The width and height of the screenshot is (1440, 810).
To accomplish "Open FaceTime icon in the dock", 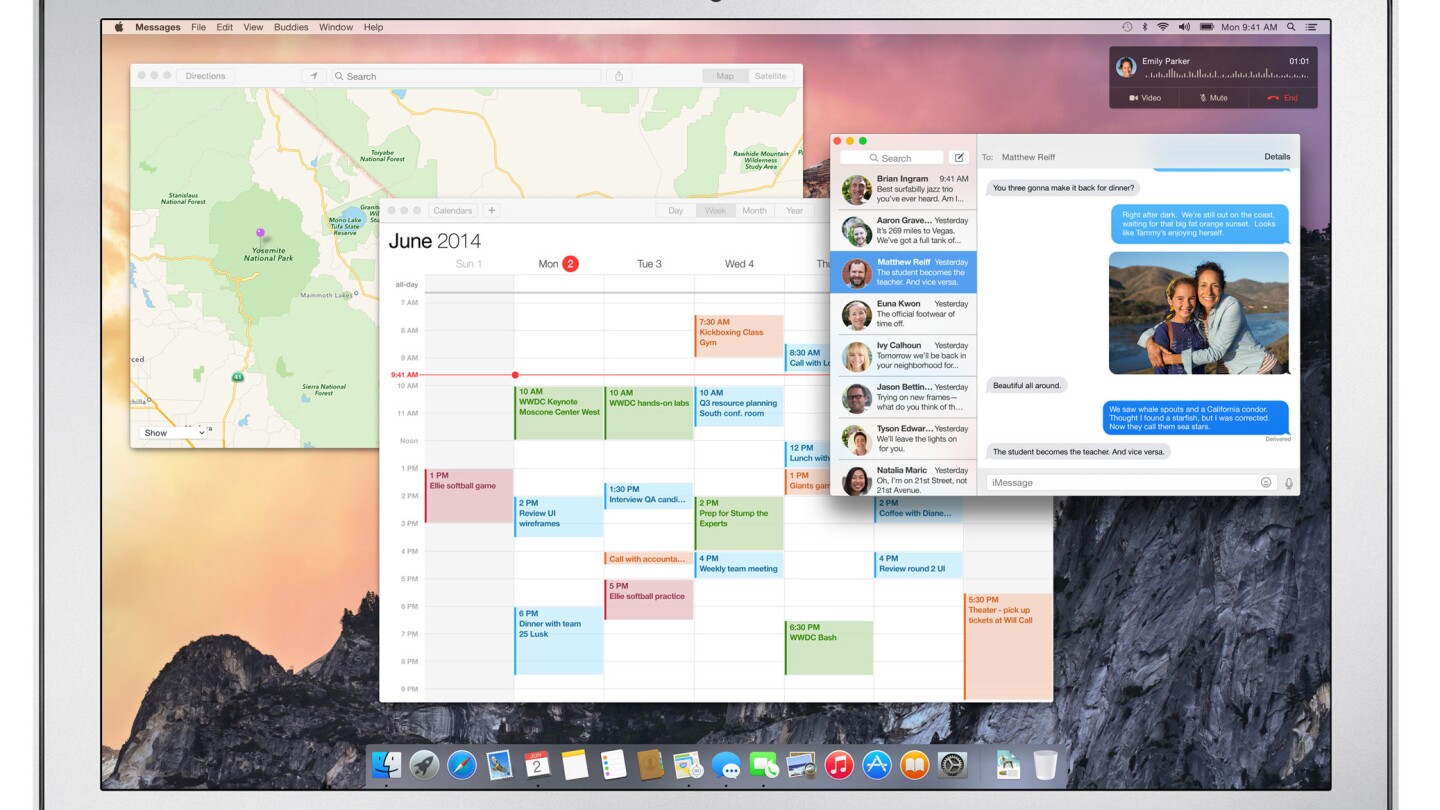I will 764,765.
